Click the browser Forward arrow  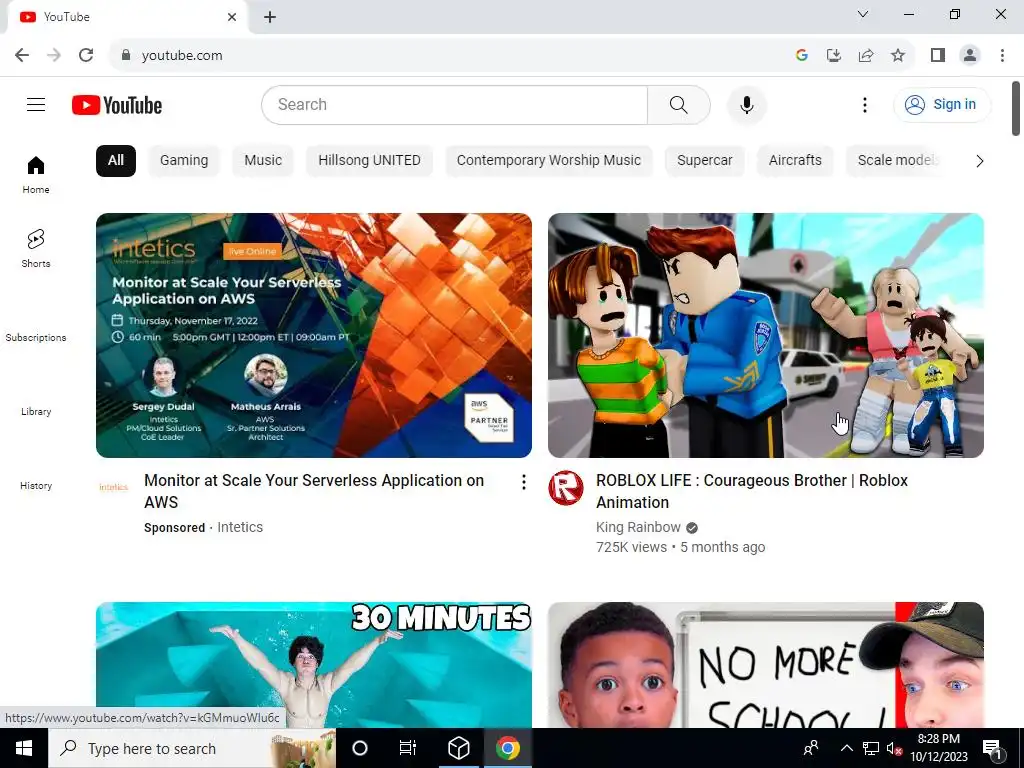[x=54, y=55]
